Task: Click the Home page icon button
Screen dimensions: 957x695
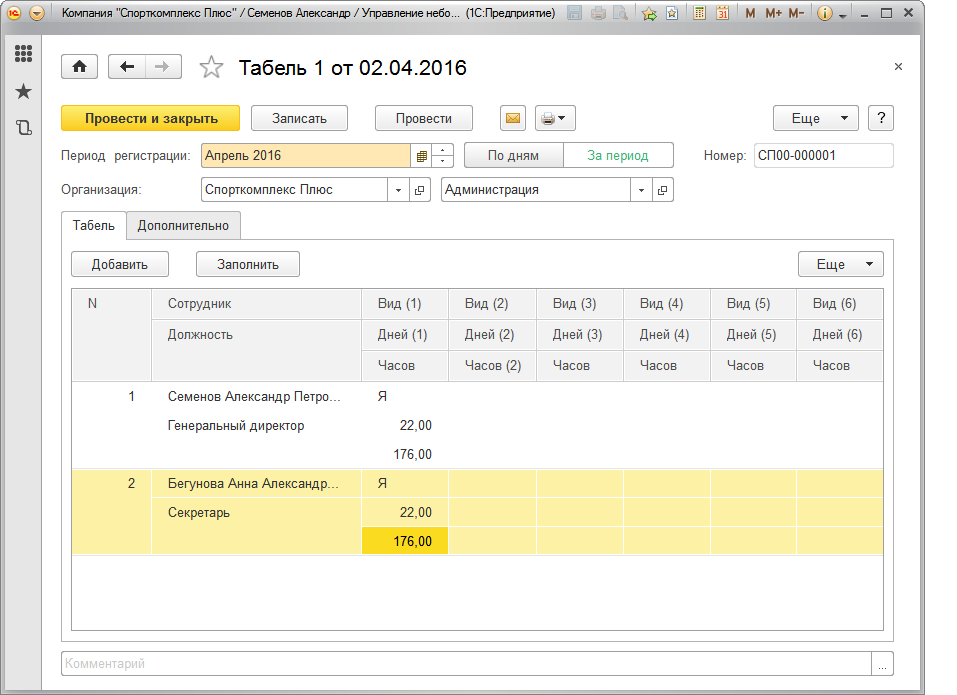Action: click(x=79, y=66)
